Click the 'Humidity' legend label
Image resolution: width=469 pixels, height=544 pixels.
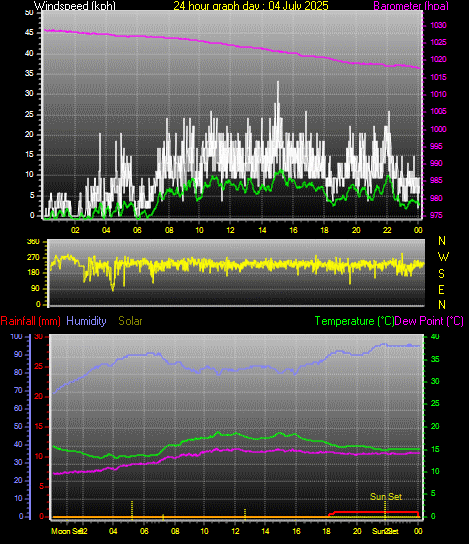[x=86, y=321]
